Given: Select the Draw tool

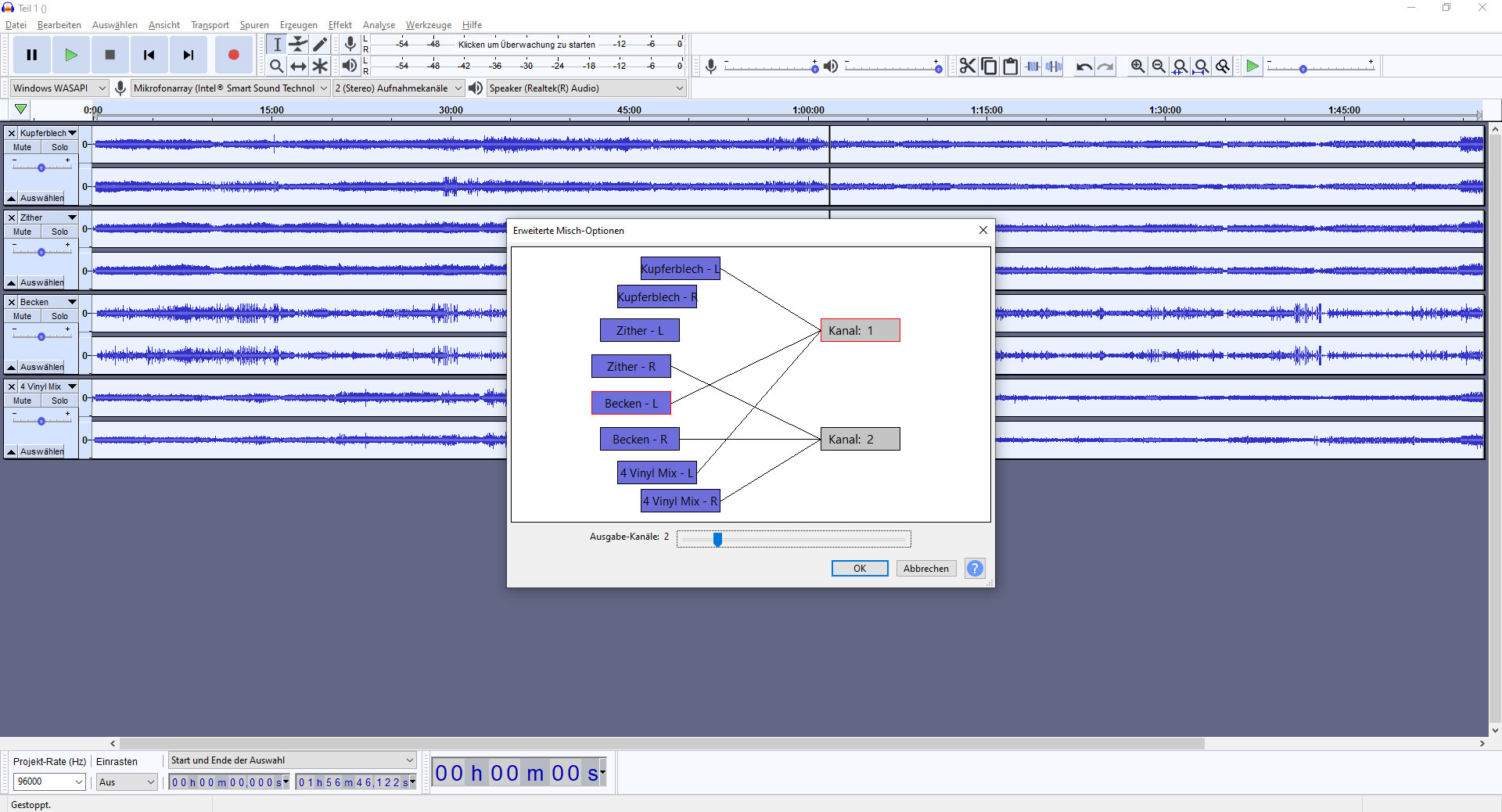Looking at the screenshot, I should pos(320,45).
